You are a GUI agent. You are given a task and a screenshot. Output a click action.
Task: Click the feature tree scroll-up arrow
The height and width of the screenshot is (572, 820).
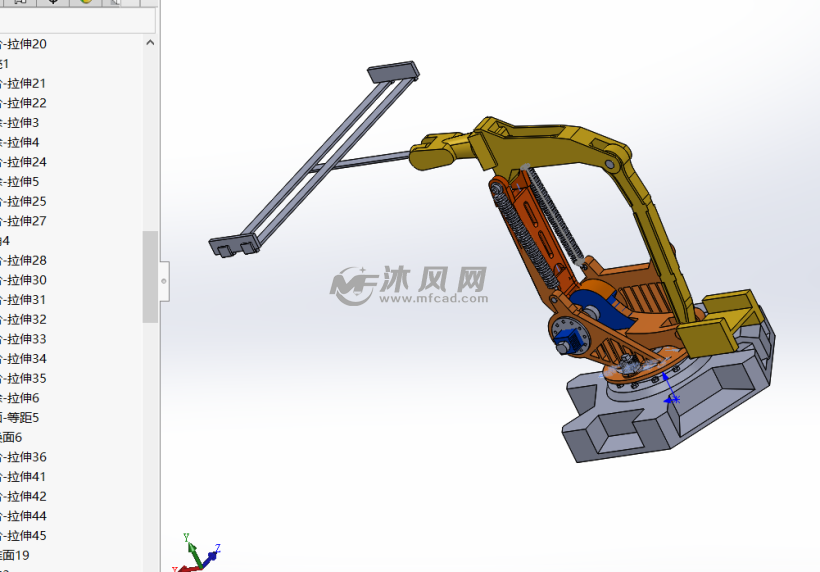(x=150, y=43)
